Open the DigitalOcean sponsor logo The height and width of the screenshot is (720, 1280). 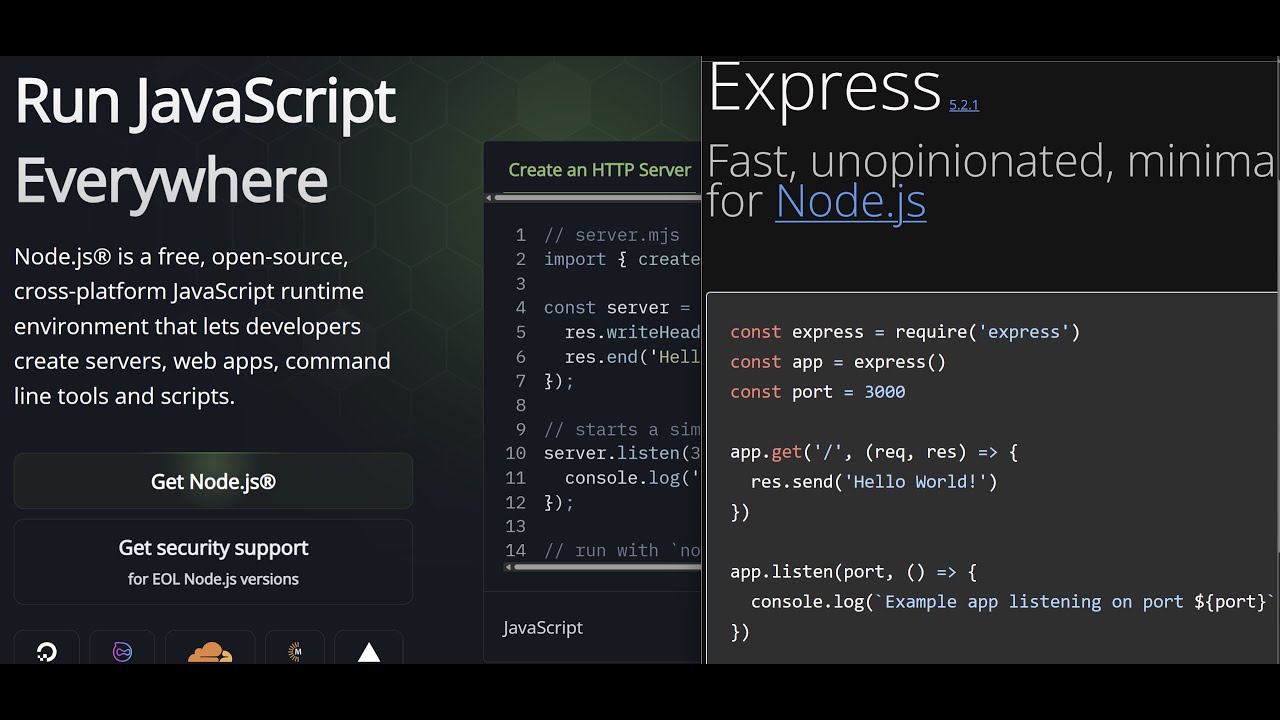coord(46,651)
